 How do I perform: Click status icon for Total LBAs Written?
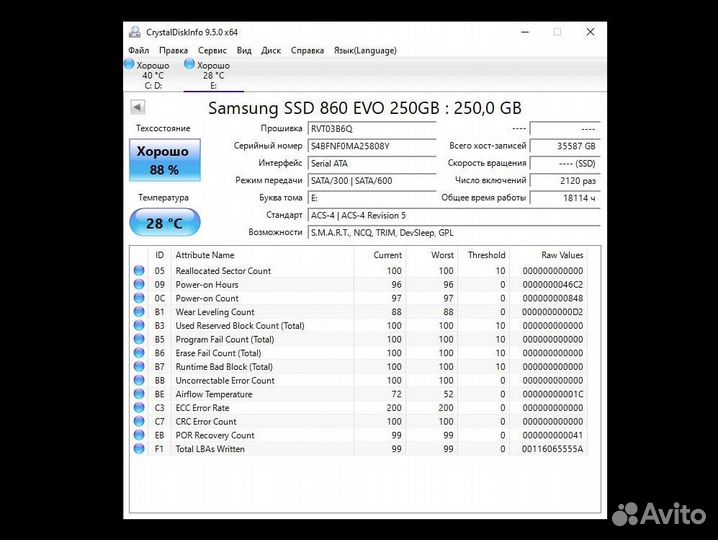point(139,449)
